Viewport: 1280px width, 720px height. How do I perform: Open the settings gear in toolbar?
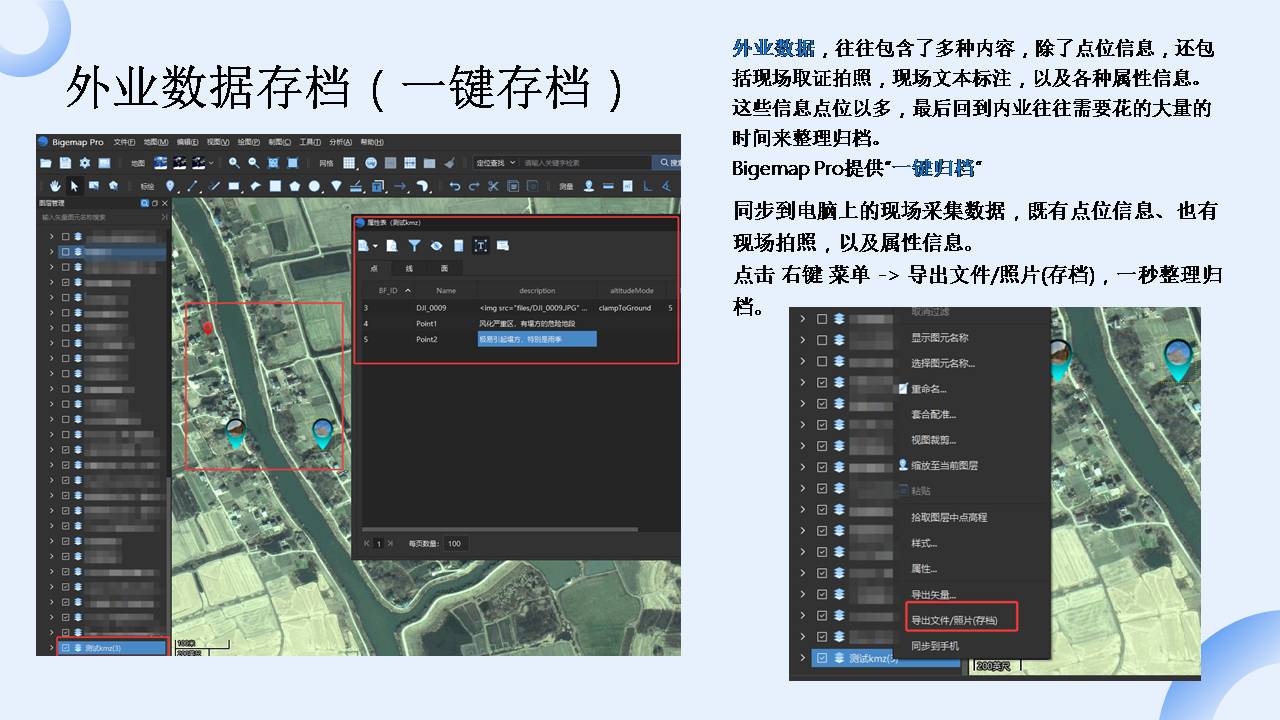(84, 162)
